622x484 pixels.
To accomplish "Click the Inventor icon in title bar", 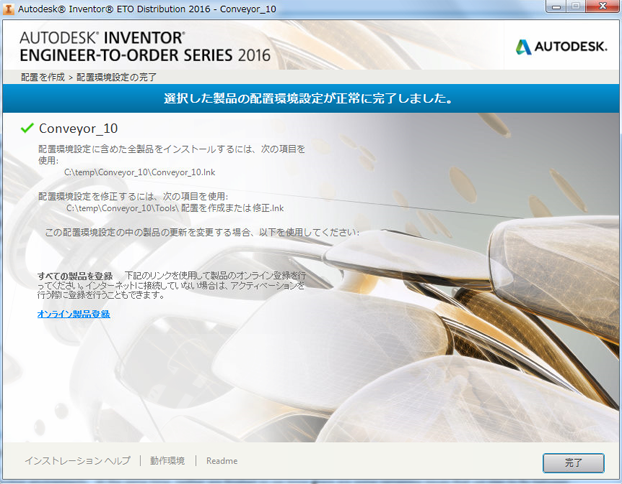I will point(8,8).
